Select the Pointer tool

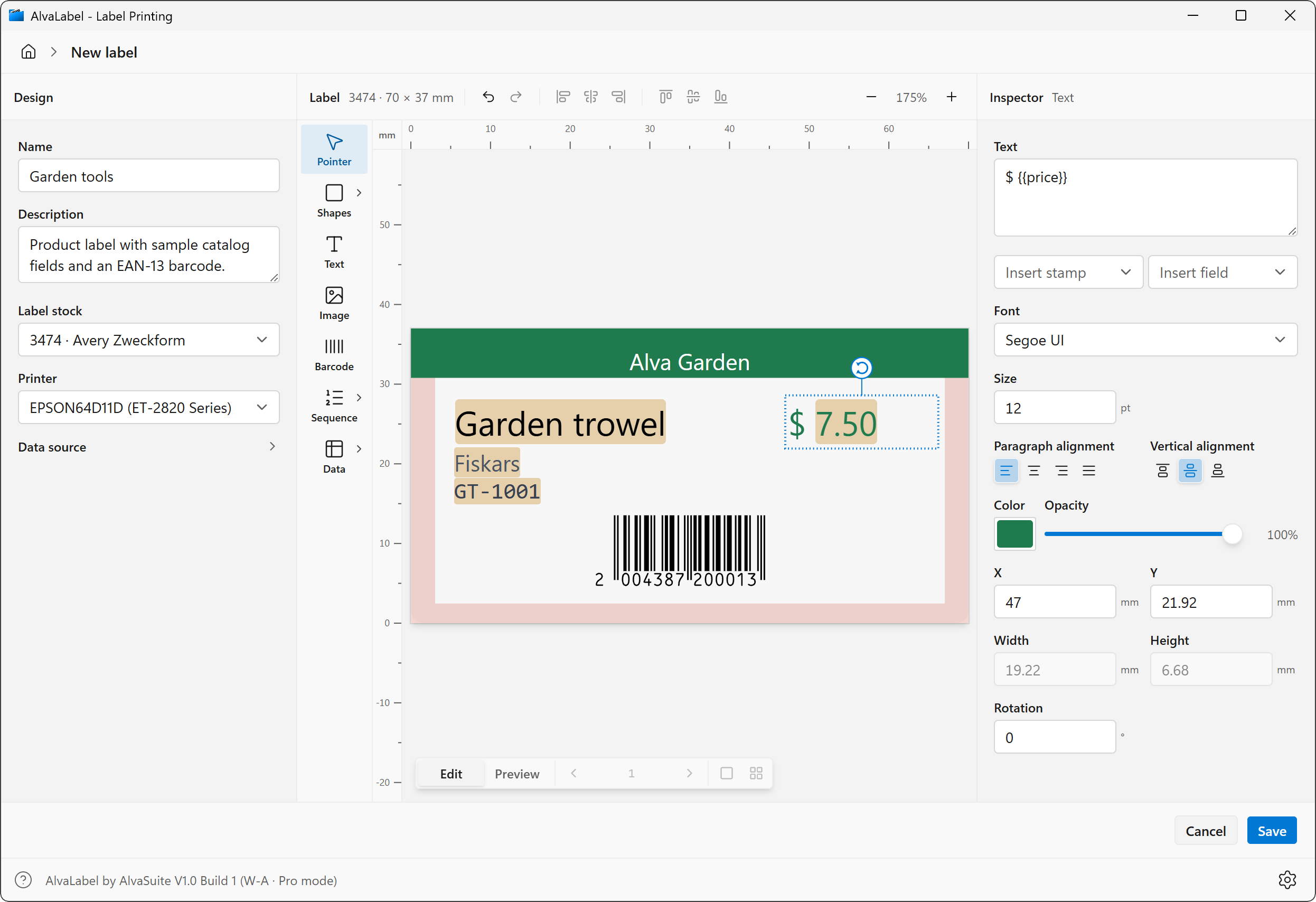[334, 149]
